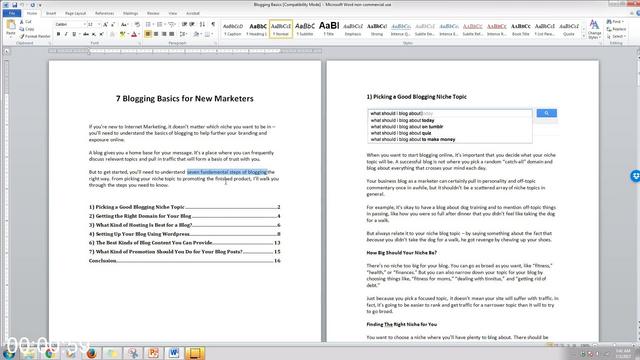This screenshot has width=640, height=360.
Task: Toggle Align Text Left
Action: [x=148, y=34]
